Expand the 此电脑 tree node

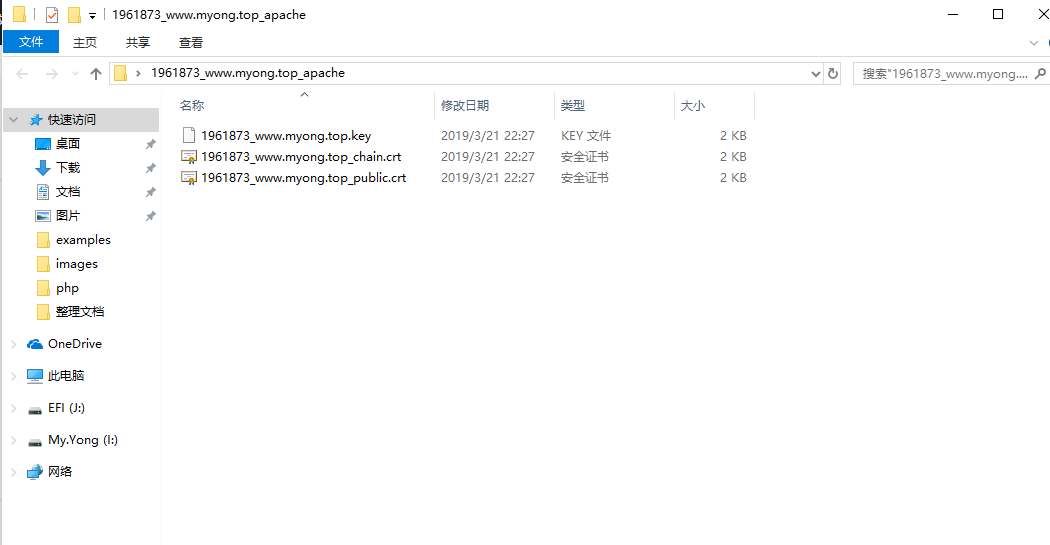point(13,376)
